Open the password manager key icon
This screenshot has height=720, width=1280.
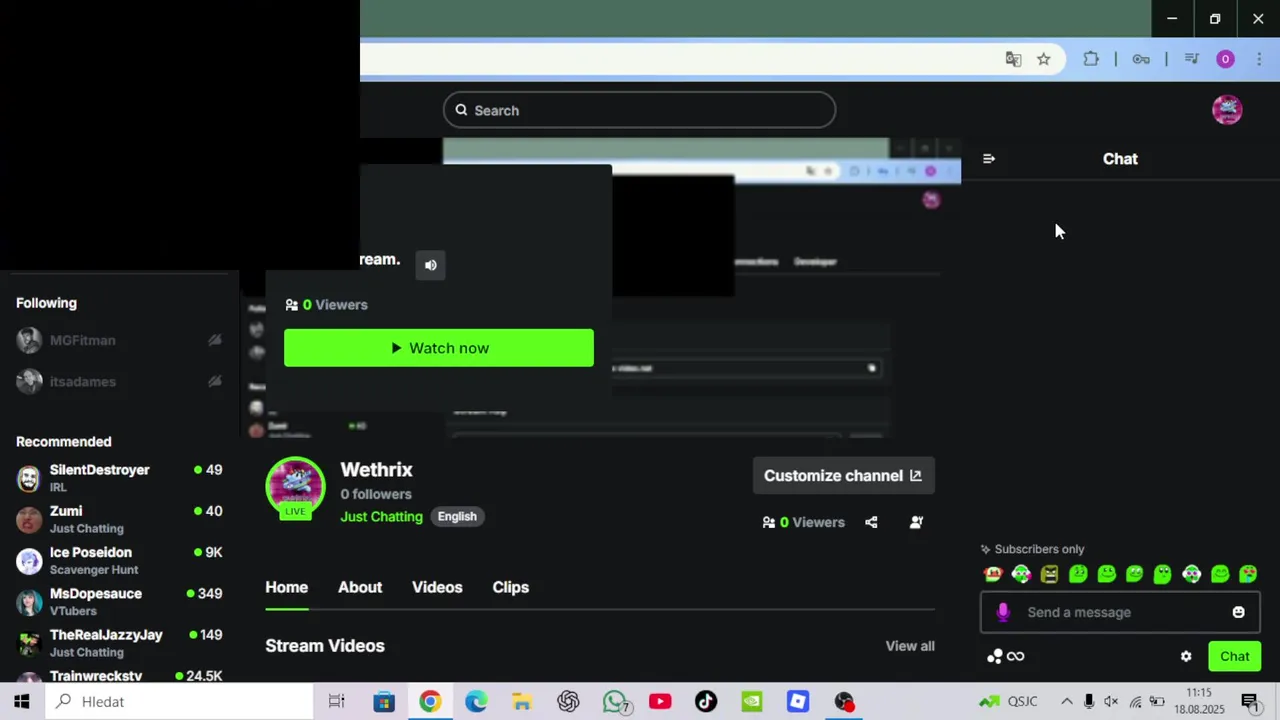tap(1141, 59)
